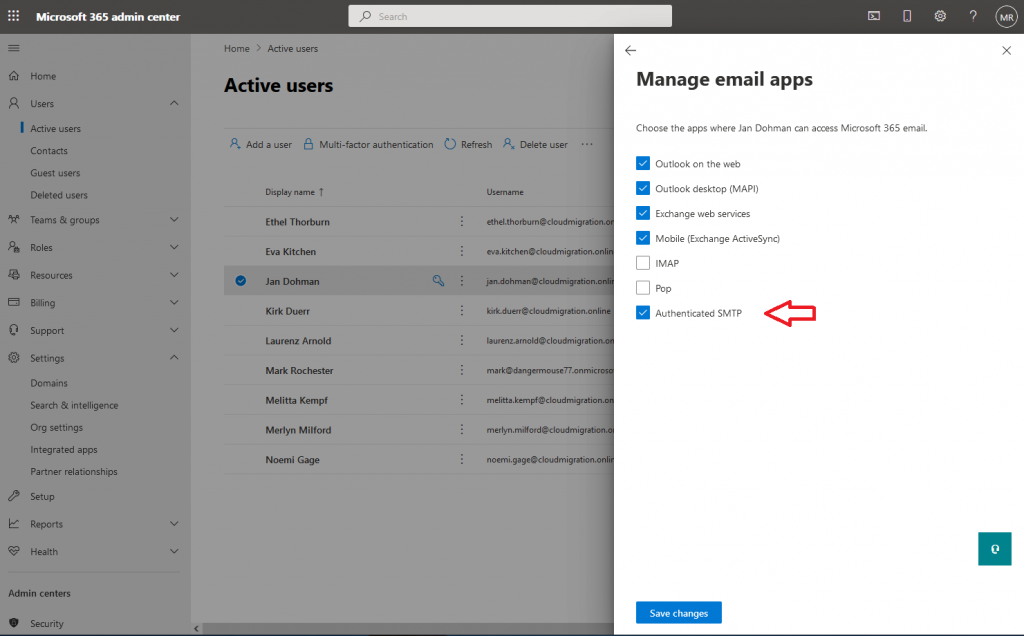Image resolution: width=1024 pixels, height=636 pixels.
Task: Open Multi-factor authentication
Action: point(368,144)
